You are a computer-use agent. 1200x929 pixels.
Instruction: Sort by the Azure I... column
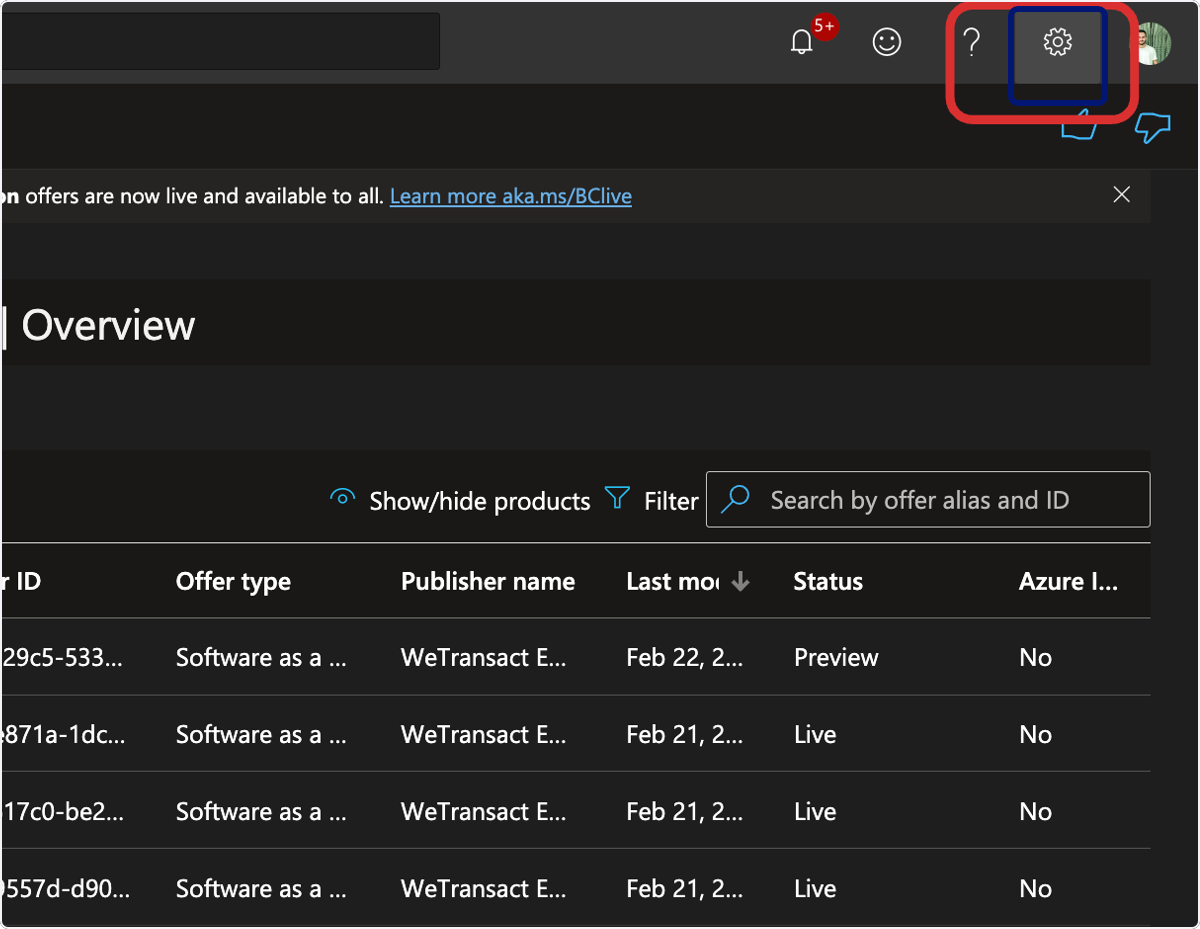pos(1068,581)
